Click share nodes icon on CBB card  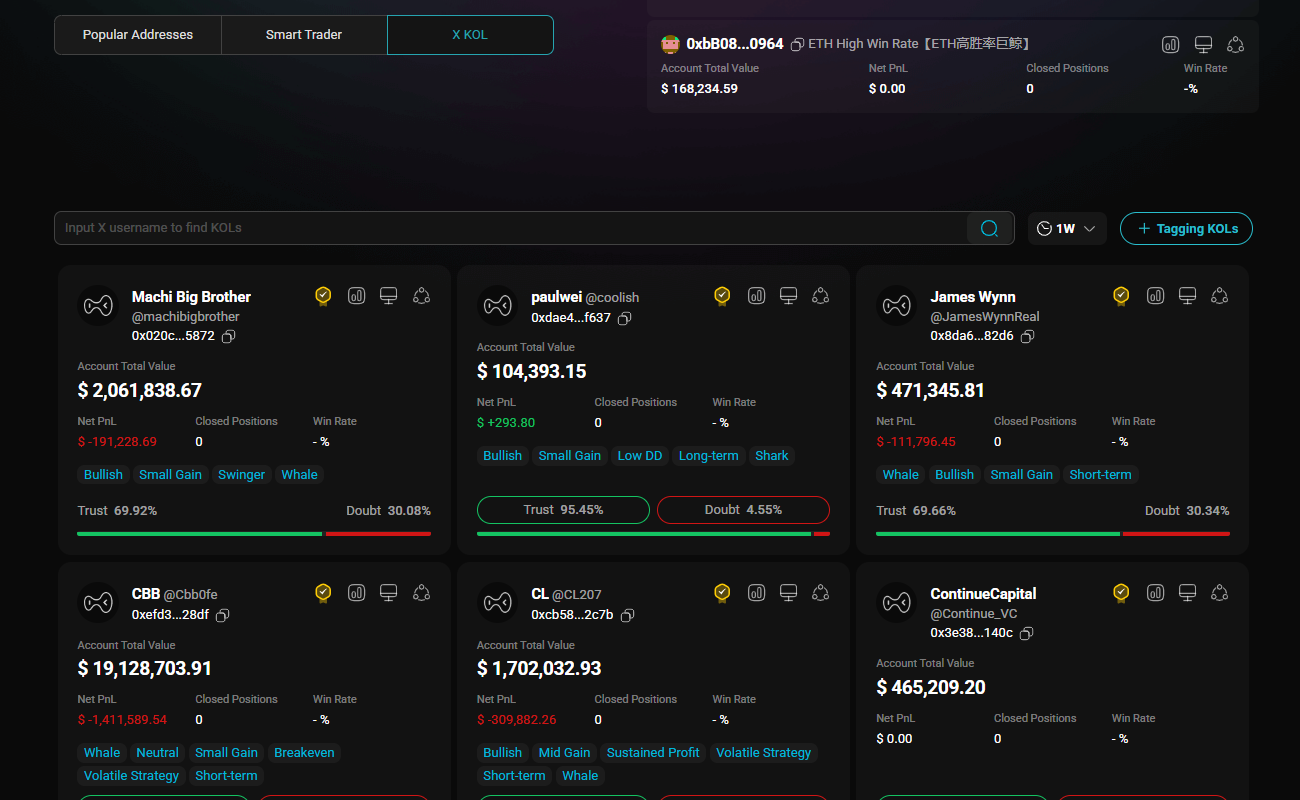[x=421, y=593]
